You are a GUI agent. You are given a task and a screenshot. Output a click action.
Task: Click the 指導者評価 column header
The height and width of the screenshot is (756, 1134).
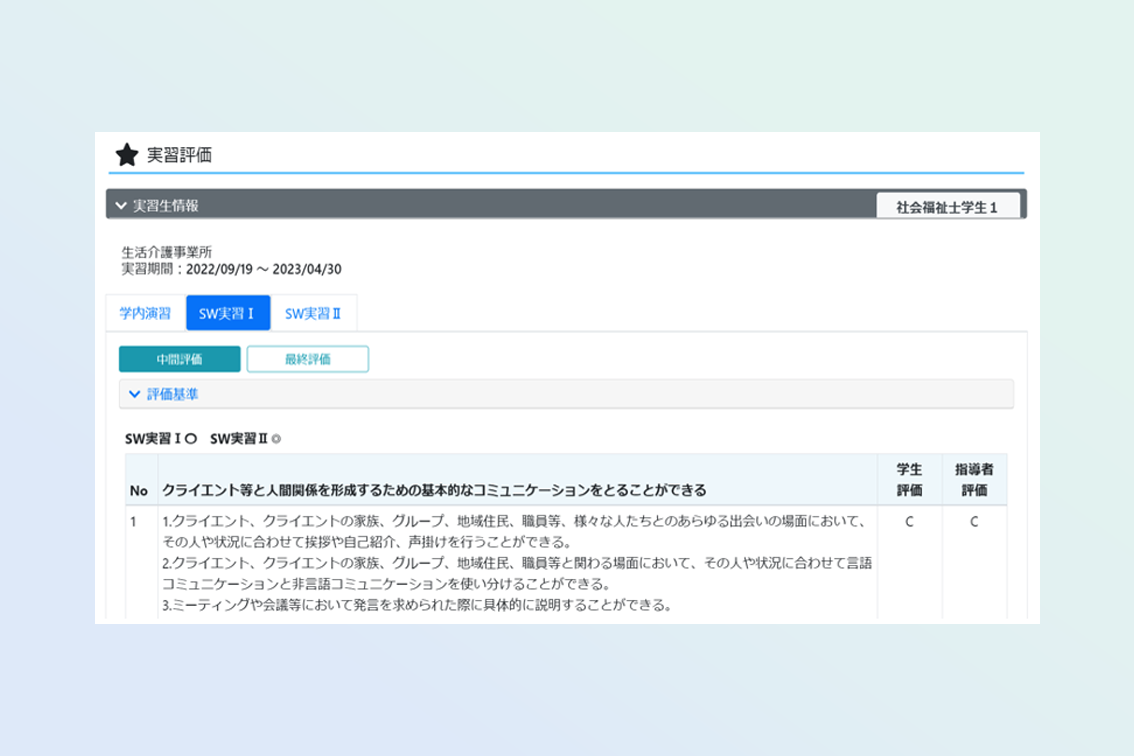tap(973, 479)
